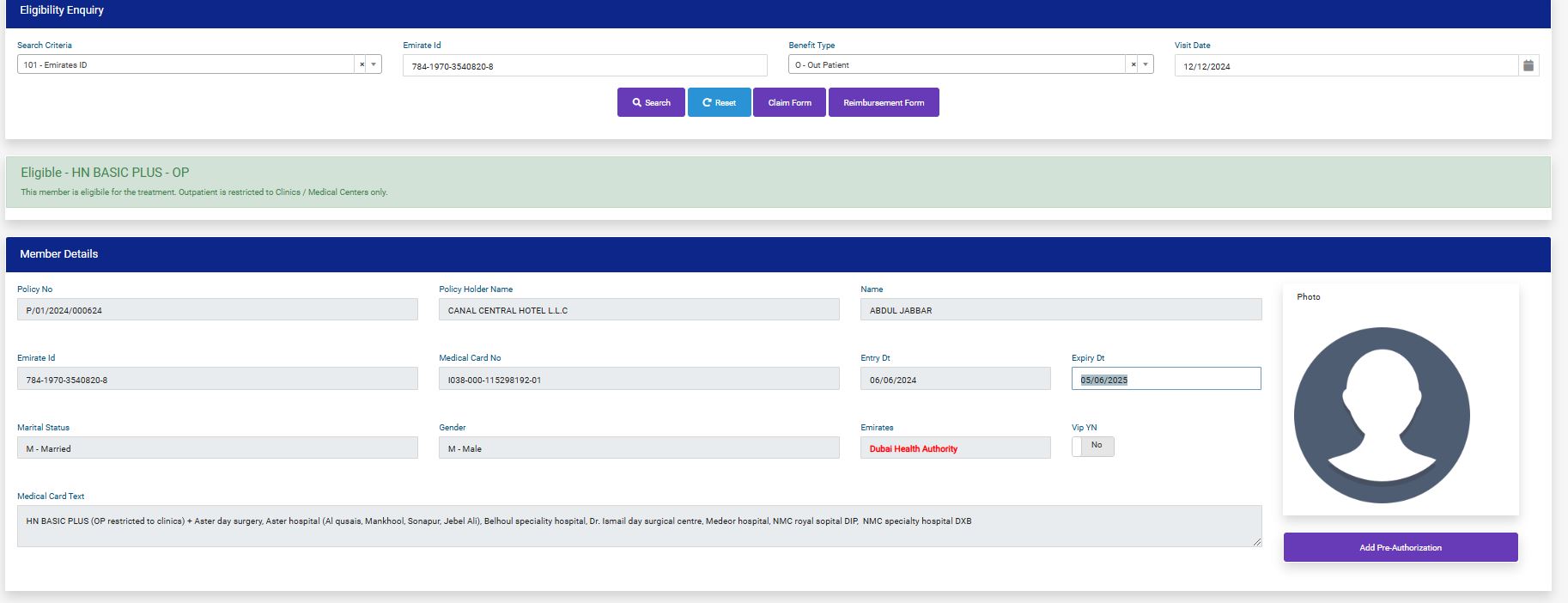Expand the Search Criteria dropdown arrow
The width and height of the screenshot is (1568, 603).
(374, 64)
